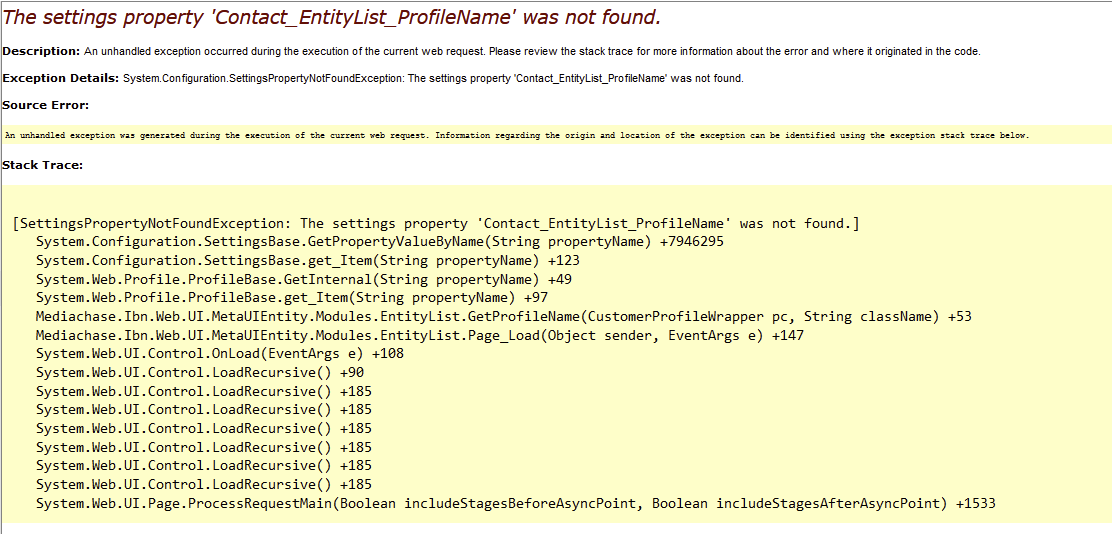Click the red error title heading

tap(331, 18)
